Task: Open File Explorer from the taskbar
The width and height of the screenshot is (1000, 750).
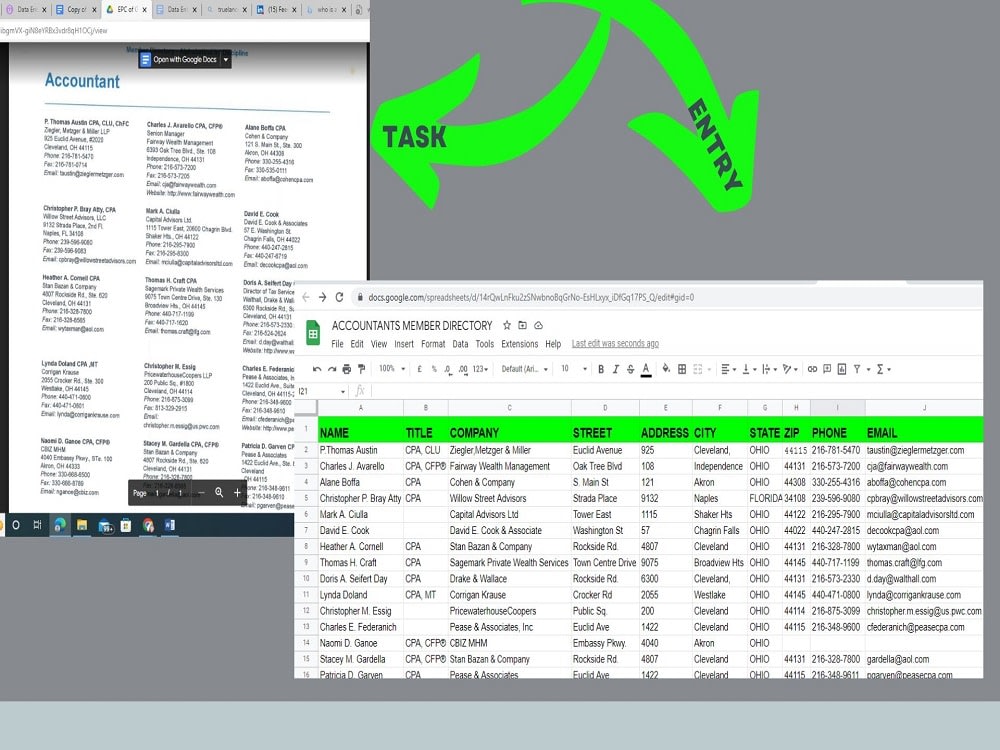Action: pyautogui.click(x=82, y=525)
